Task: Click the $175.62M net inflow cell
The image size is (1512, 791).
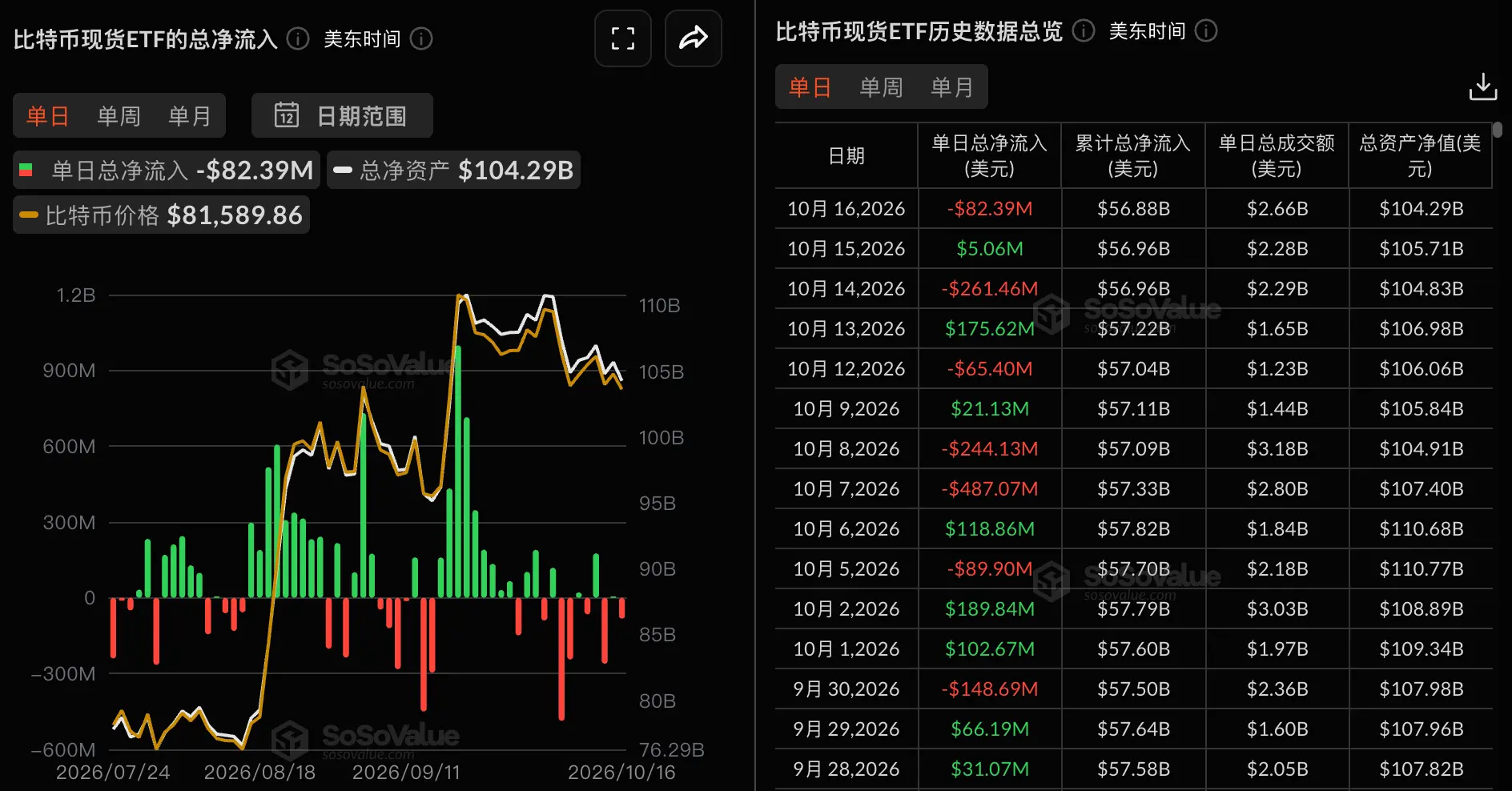Action: [x=990, y=328]
